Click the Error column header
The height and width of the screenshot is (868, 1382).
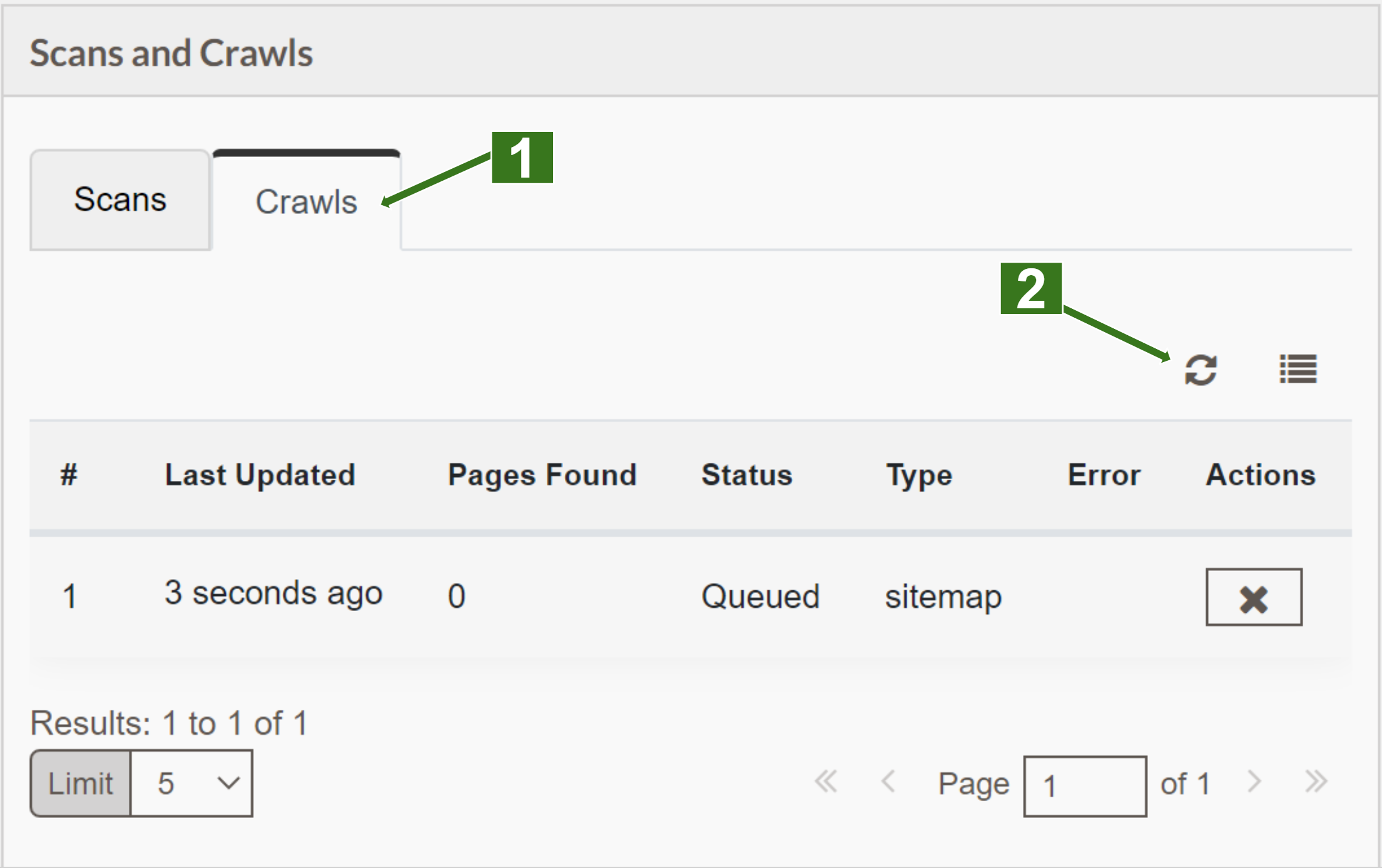coord(1104,475)
